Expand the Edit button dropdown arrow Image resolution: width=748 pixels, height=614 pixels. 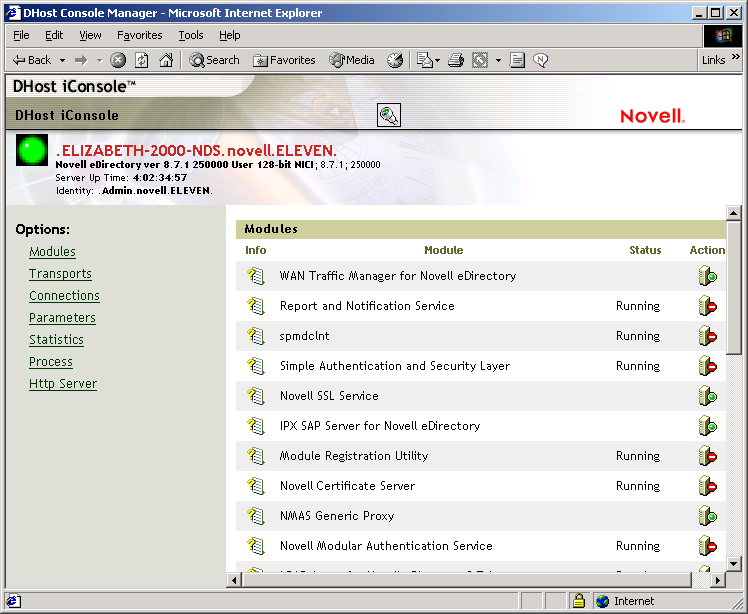(498, 60)
